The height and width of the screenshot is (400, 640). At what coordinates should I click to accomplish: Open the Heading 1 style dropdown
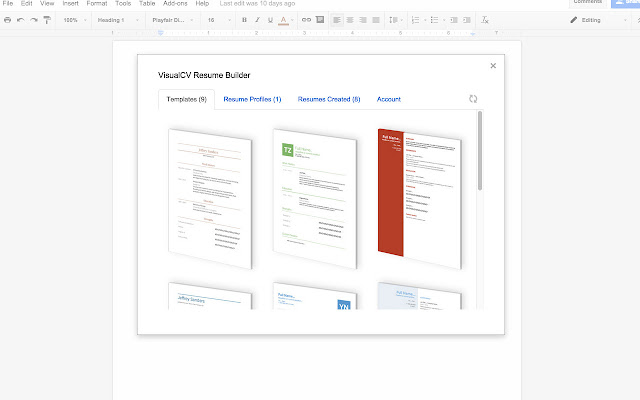pos(118,20)
